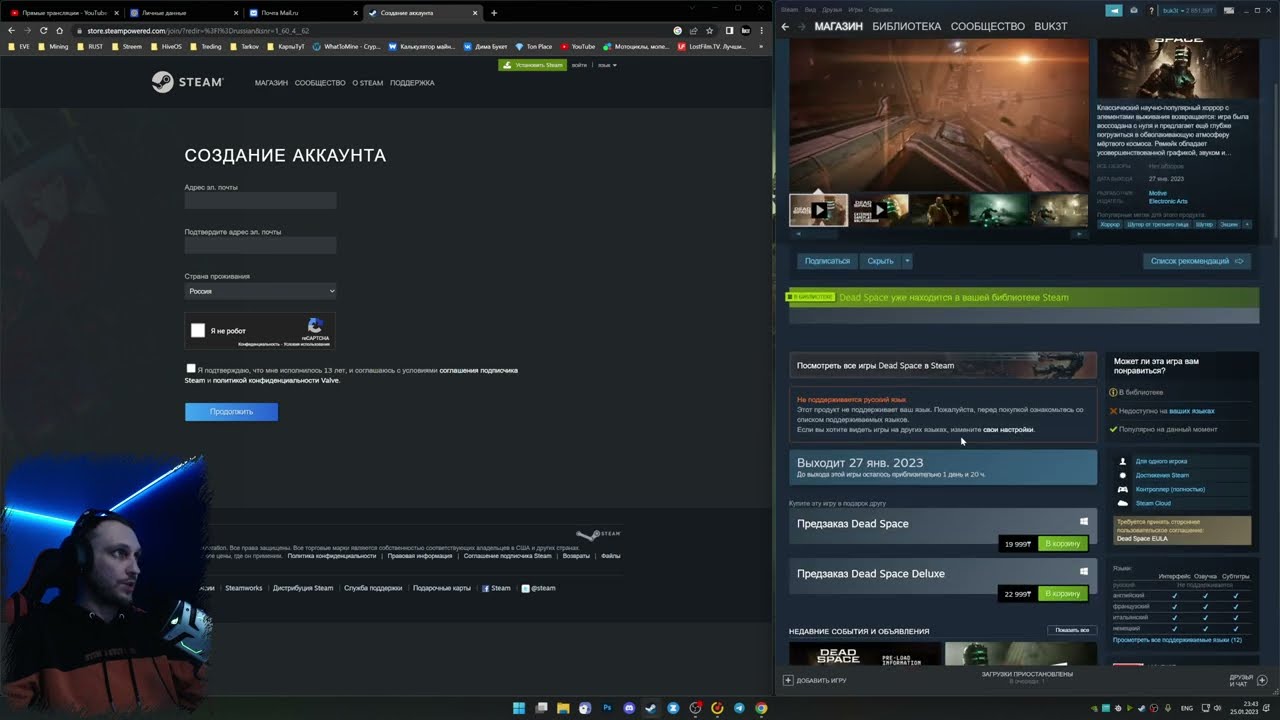Open the Служба поддержки footer link
Screen dimensions: 1280x720
pos(373,588)
